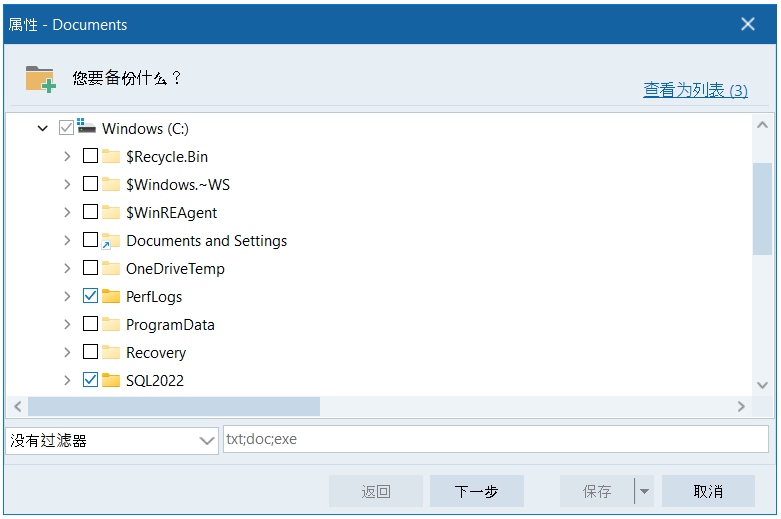Collapse the Windows (C:) tree node
Image resolution: width=781 pixels, height=519 pixels.
coord(43,128)
